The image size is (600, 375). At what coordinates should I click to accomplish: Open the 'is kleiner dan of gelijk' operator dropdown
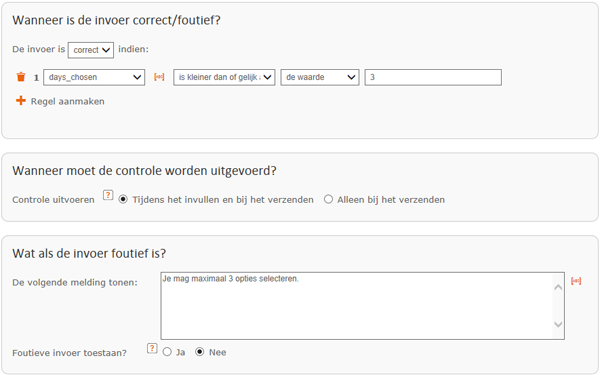pos(224,77)
